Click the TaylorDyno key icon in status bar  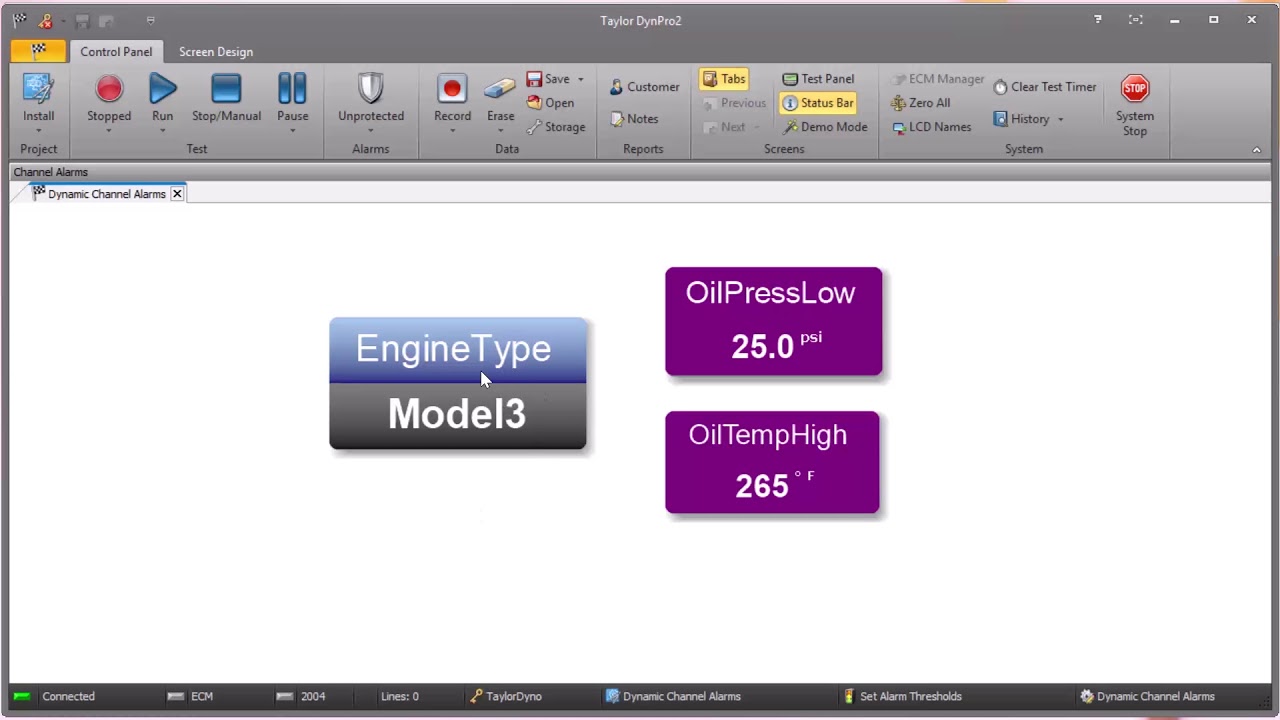(x=477, y=696)
